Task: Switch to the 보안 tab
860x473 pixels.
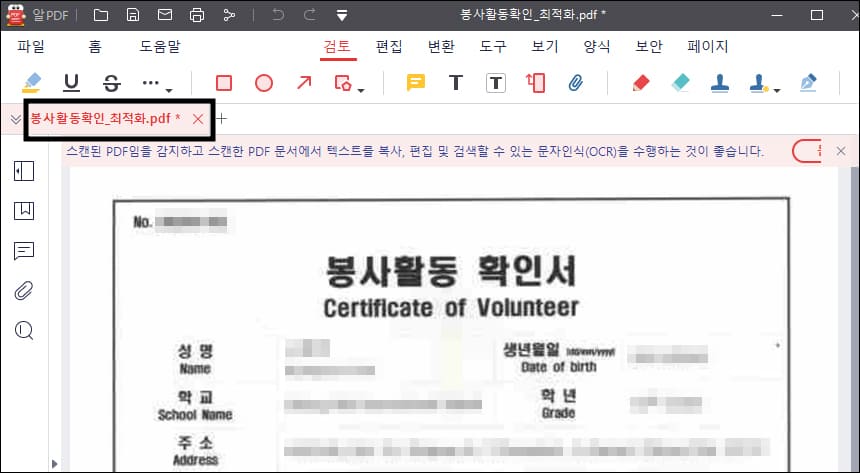Action: (x=649, y=47)
